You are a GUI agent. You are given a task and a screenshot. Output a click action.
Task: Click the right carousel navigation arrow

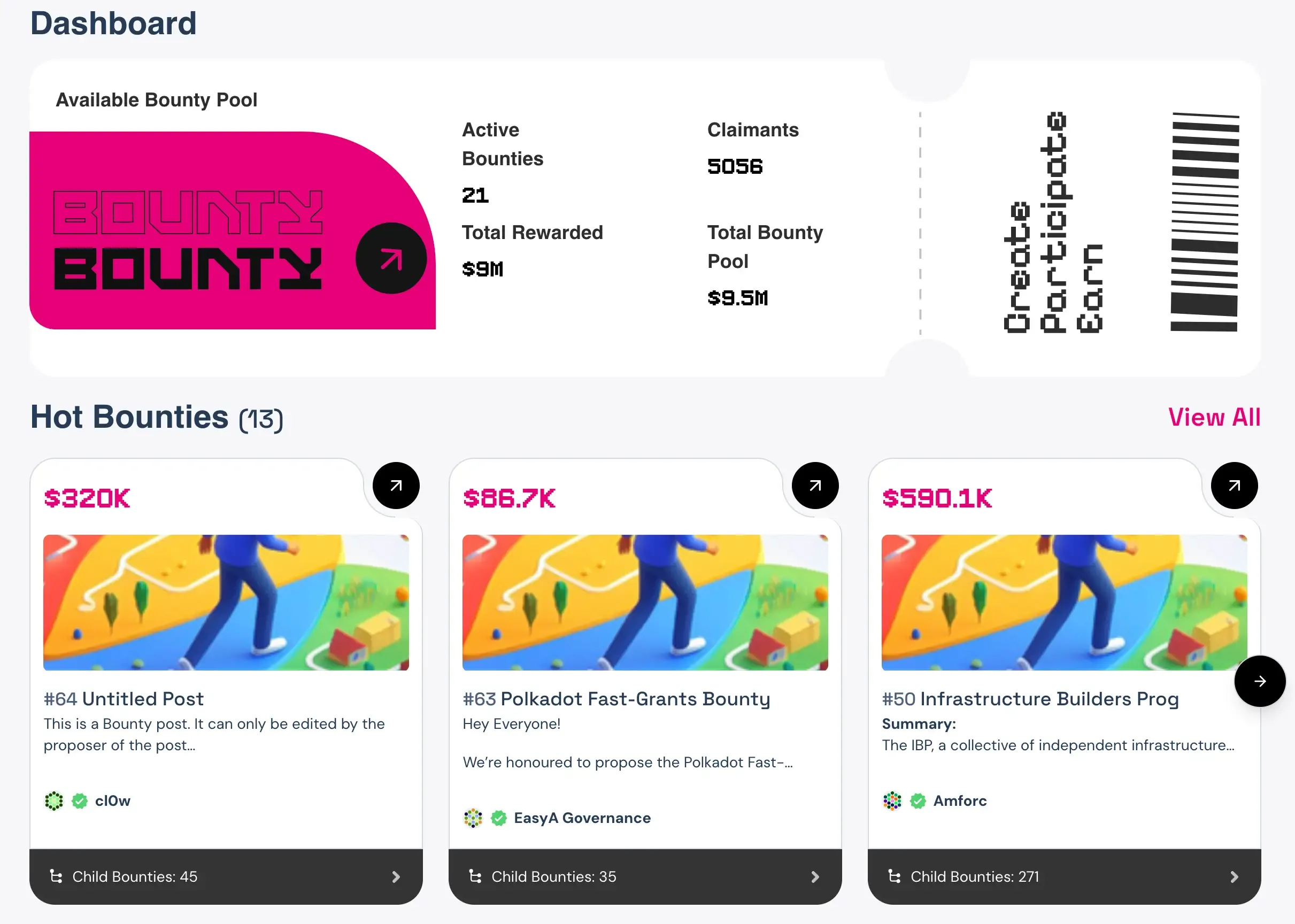tap(1260, 681)
